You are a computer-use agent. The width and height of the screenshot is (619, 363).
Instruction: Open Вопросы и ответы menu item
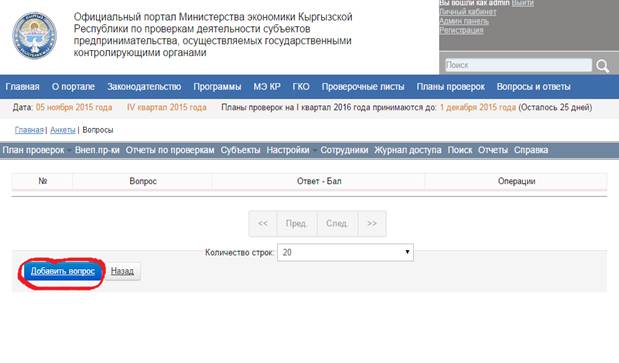point(533,87)
